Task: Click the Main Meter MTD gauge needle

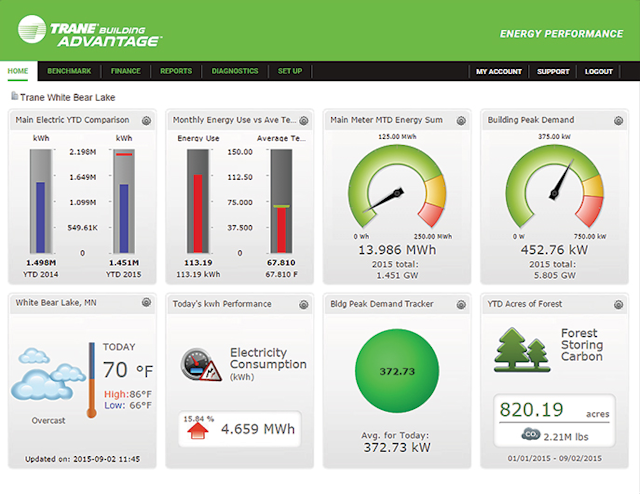Action: 383,200
